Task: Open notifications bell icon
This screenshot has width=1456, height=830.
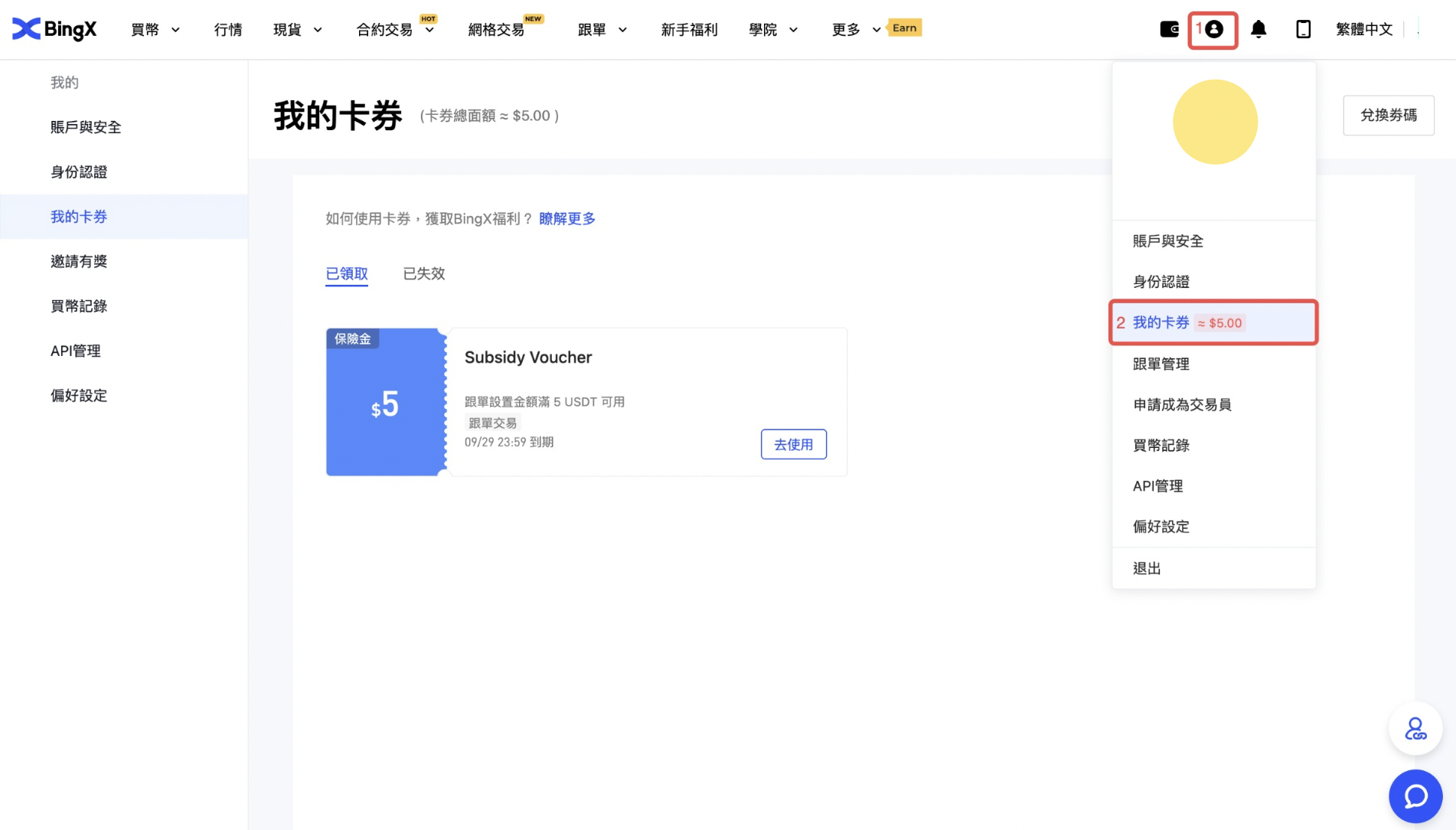Action: 1258,29
